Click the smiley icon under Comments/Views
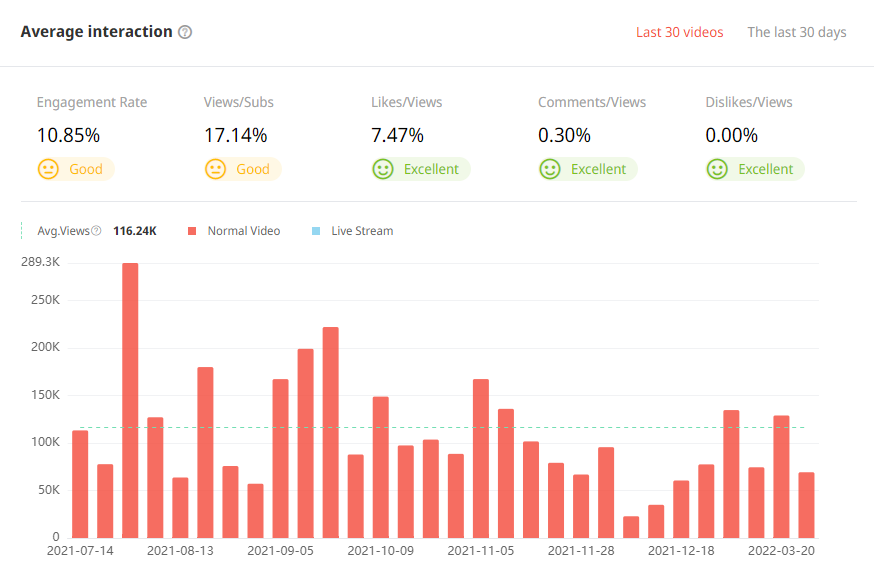 pos(550,169)
